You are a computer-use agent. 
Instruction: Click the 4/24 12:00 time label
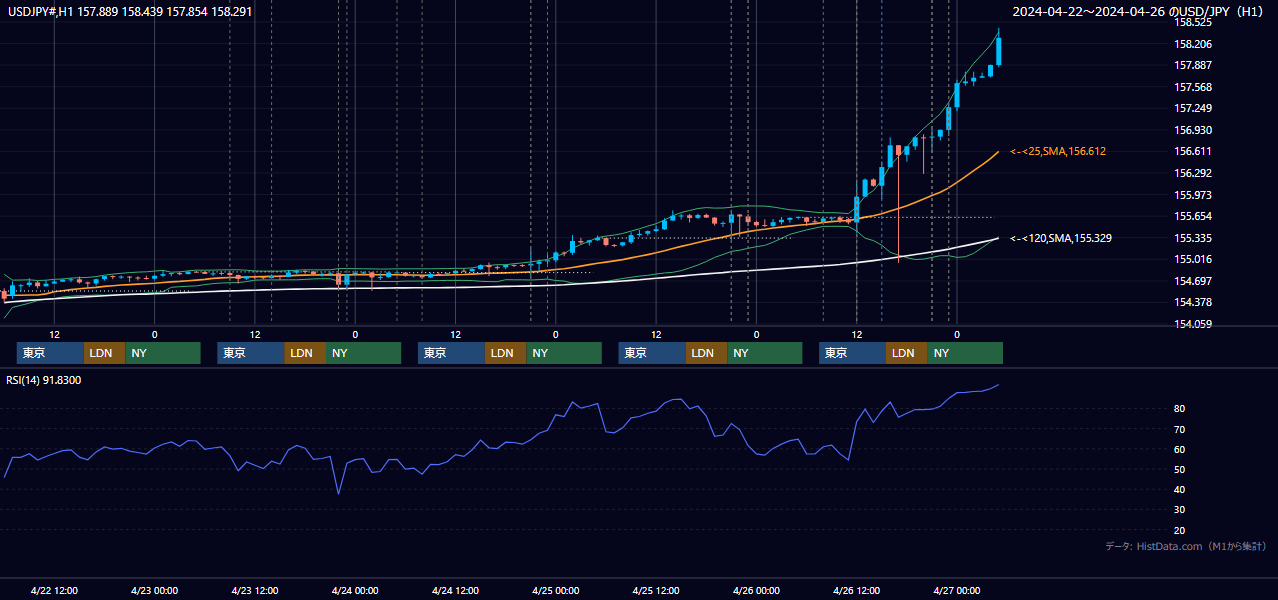click(456, 590)
